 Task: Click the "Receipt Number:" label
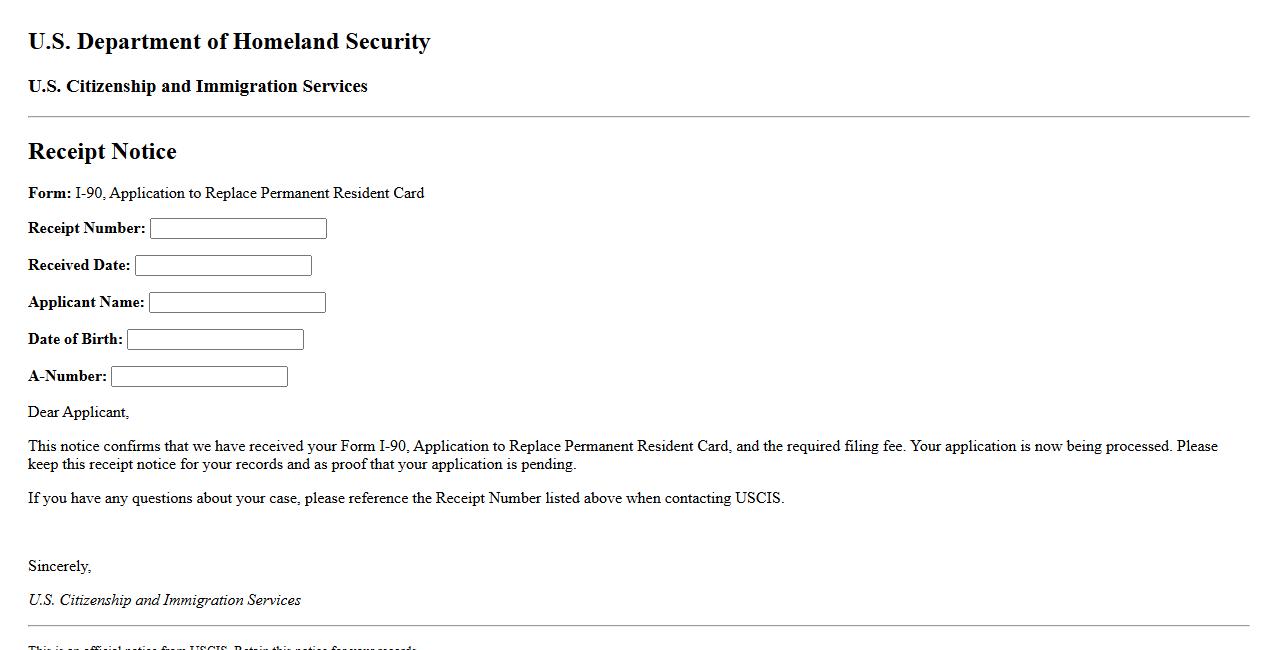tap(87, 228)
